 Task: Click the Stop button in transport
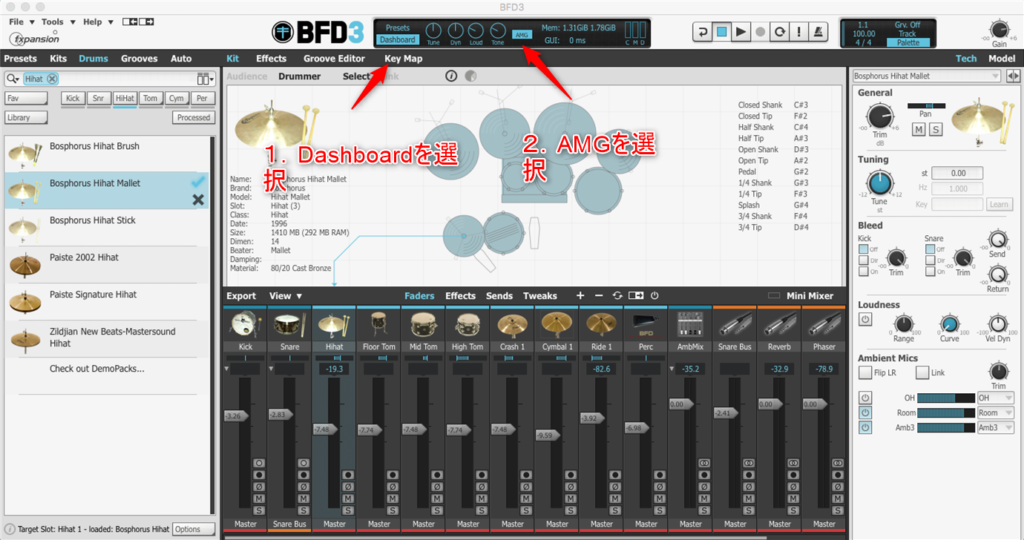(x=721, y=32)
